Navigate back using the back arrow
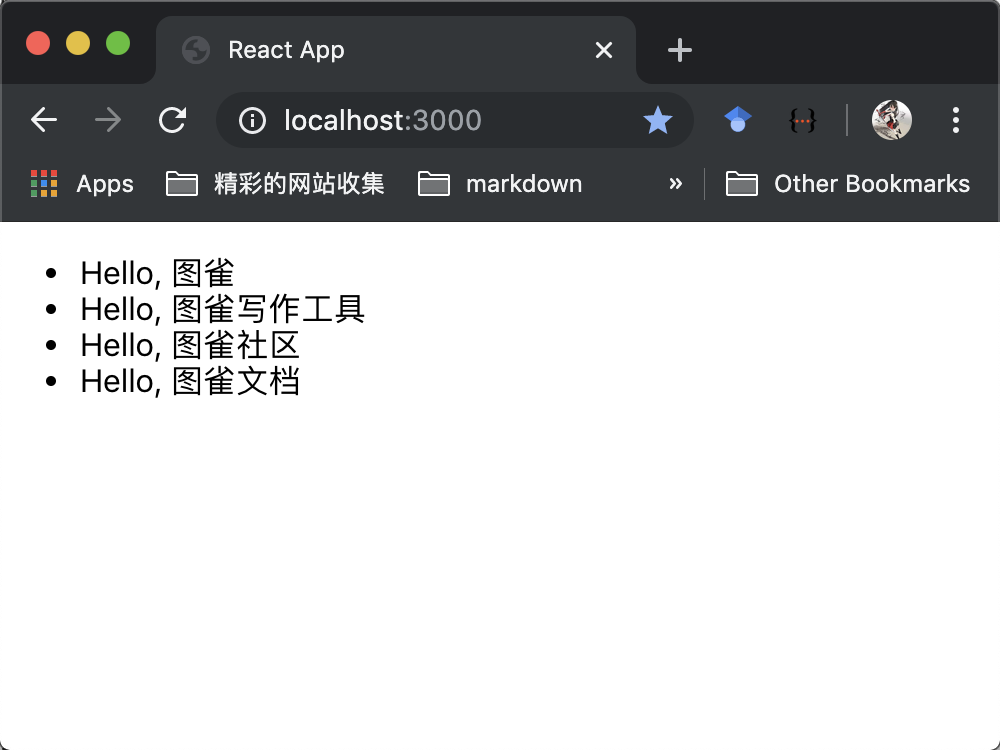 point(44,119)
